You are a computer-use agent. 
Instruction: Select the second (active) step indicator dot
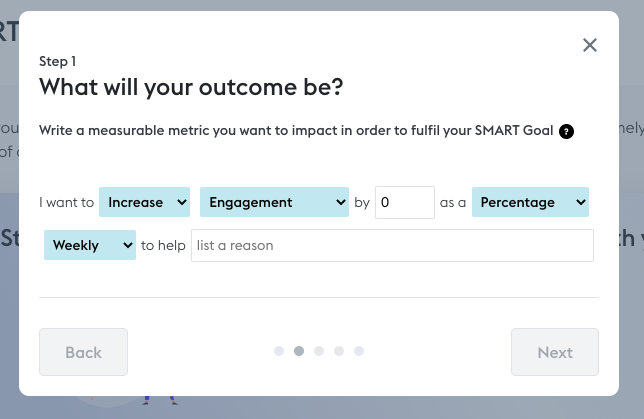[x=299, y=351]
